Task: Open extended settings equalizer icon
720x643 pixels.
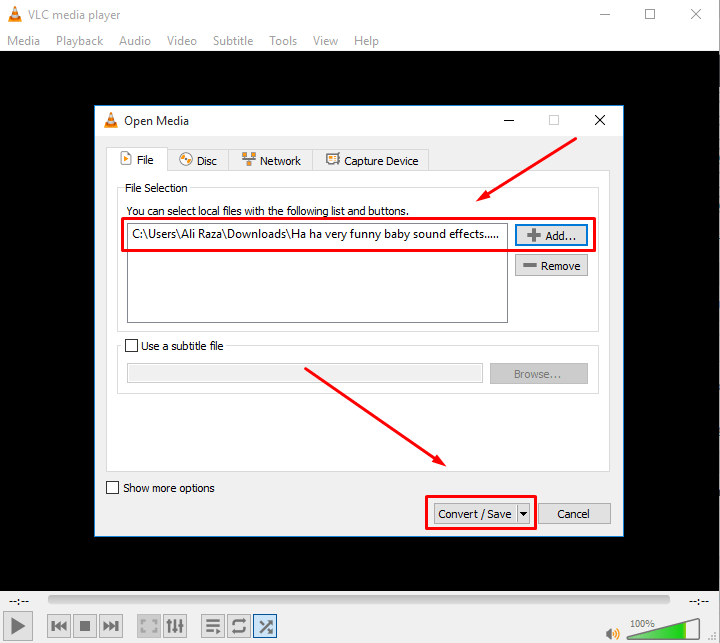Action: pyautogui.click(x=175, y=626)
